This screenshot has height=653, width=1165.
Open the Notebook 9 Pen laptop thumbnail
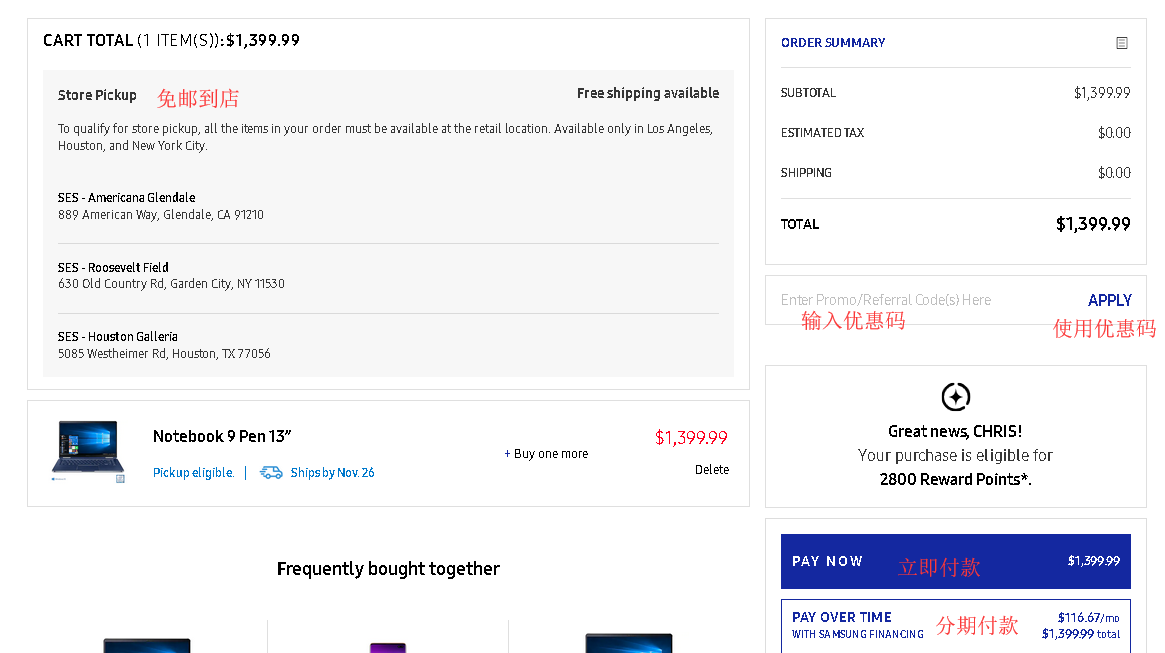(x=89, y=452)
